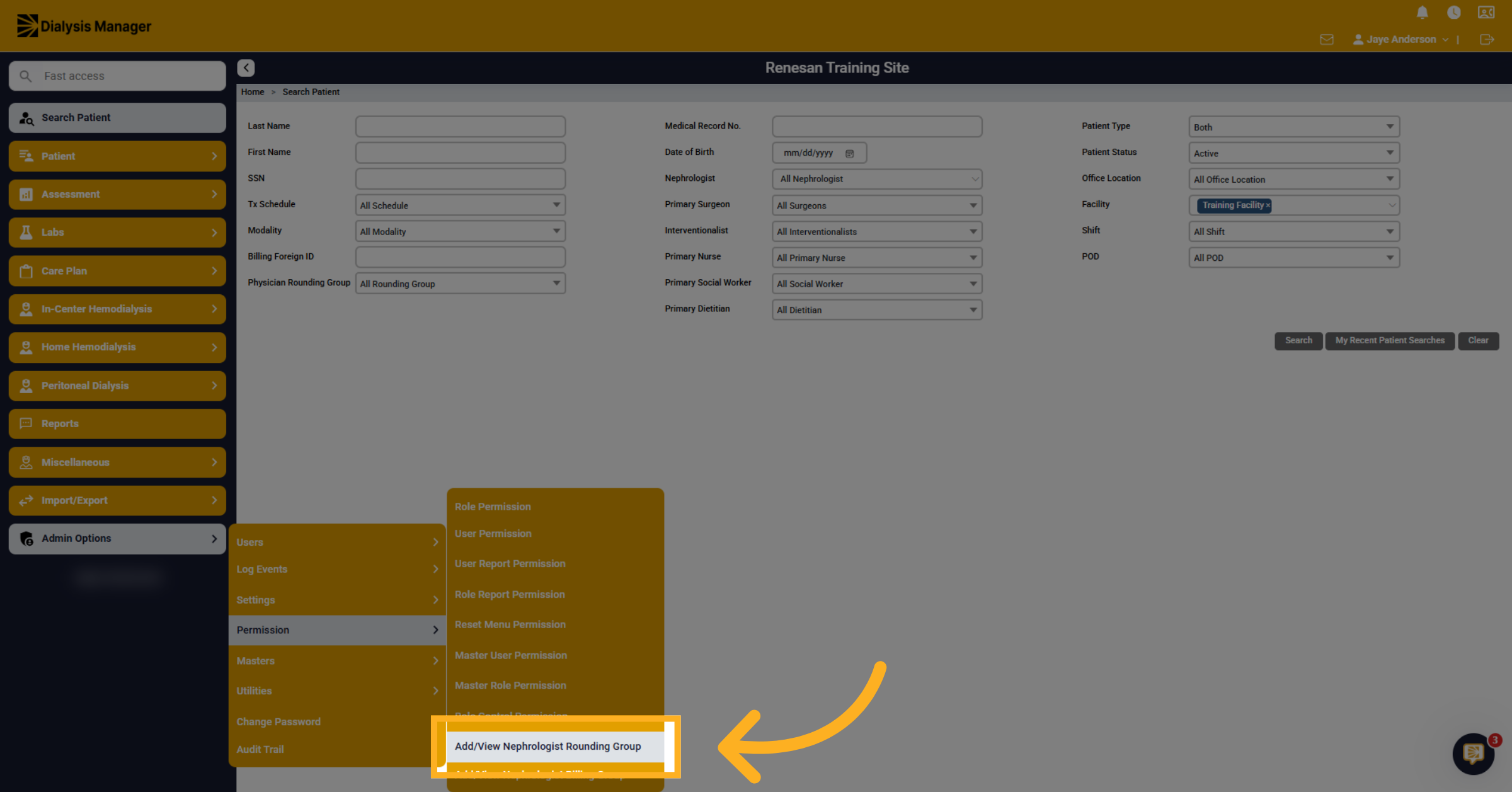Screen dimensions: 1512x792
Task: Click the Assessment chart icon
Action: point(26,195)
